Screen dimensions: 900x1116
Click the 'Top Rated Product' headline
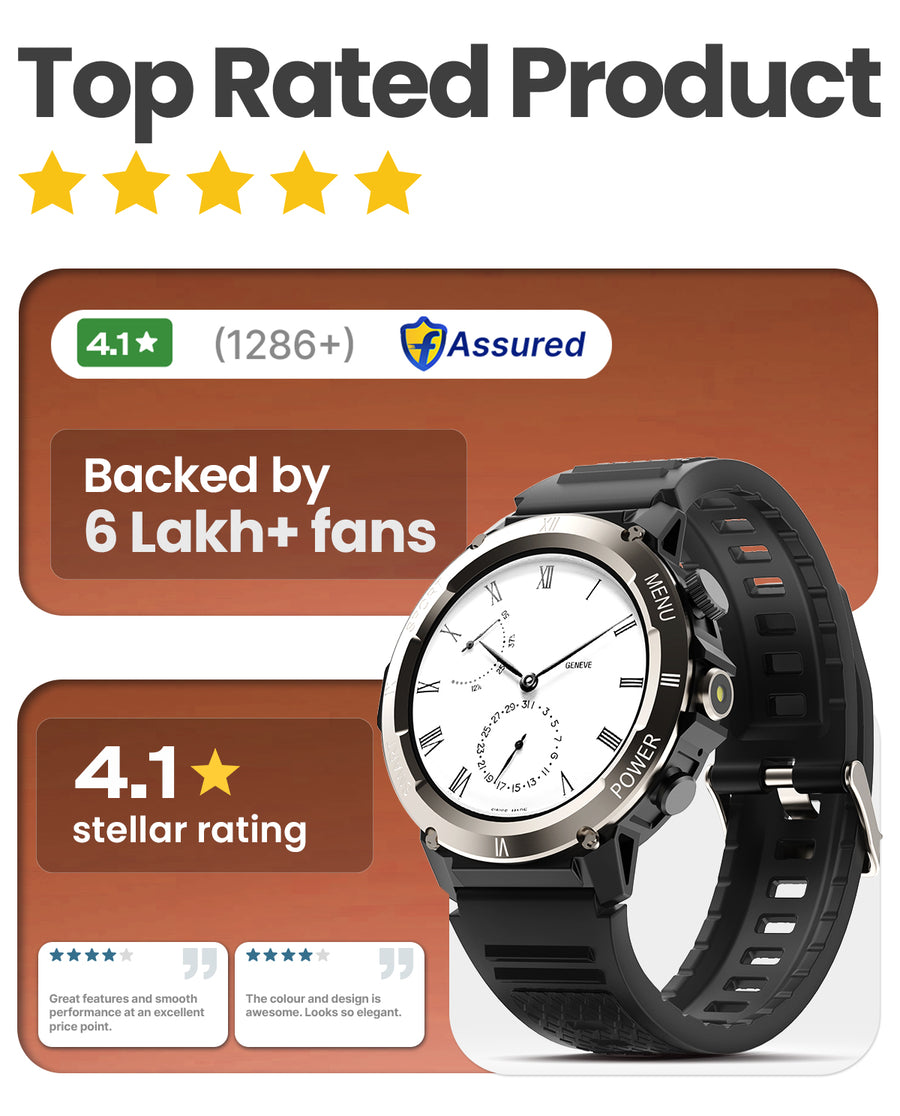click(x=450, y=83)
